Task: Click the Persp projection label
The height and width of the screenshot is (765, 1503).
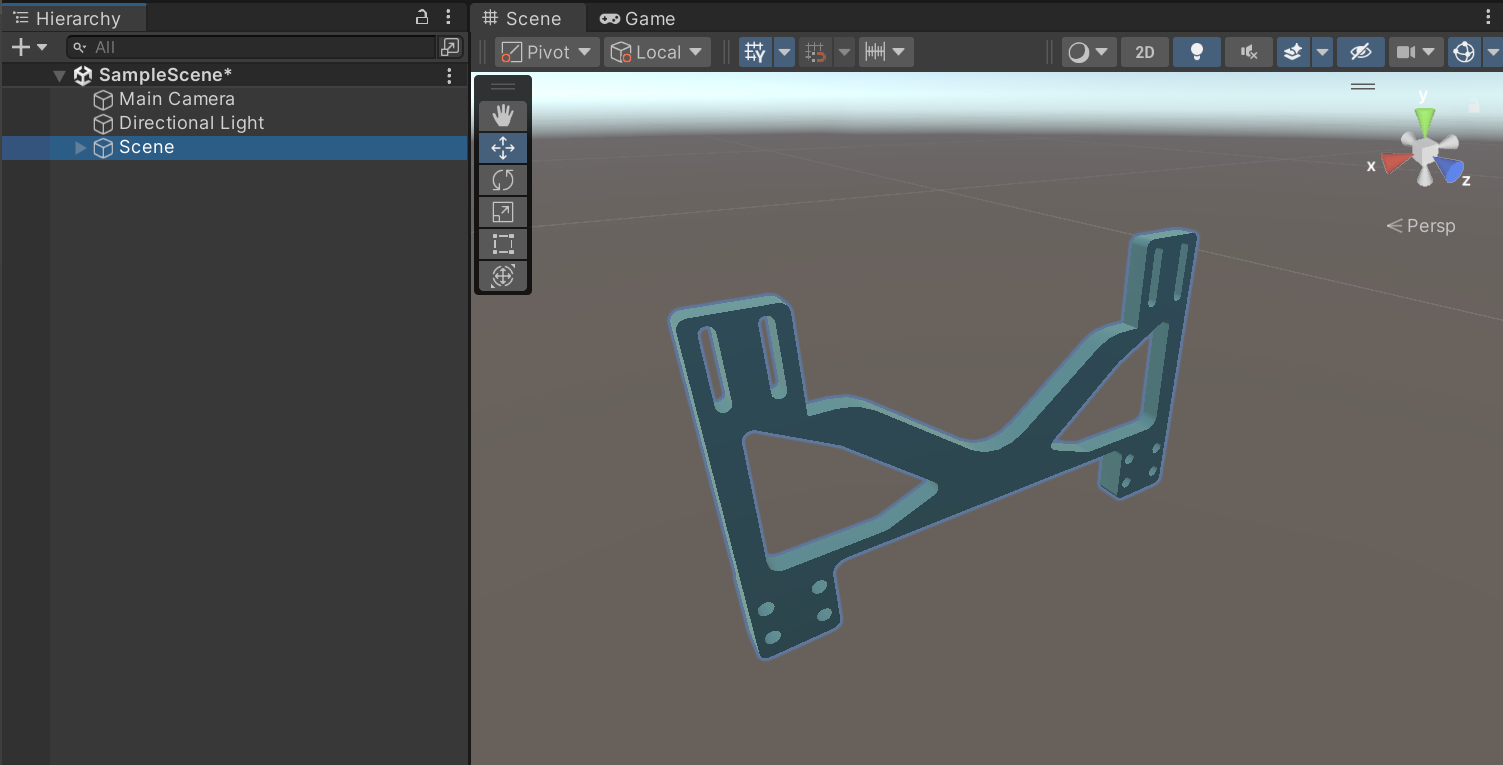Action: click(x=1429, y=226)
